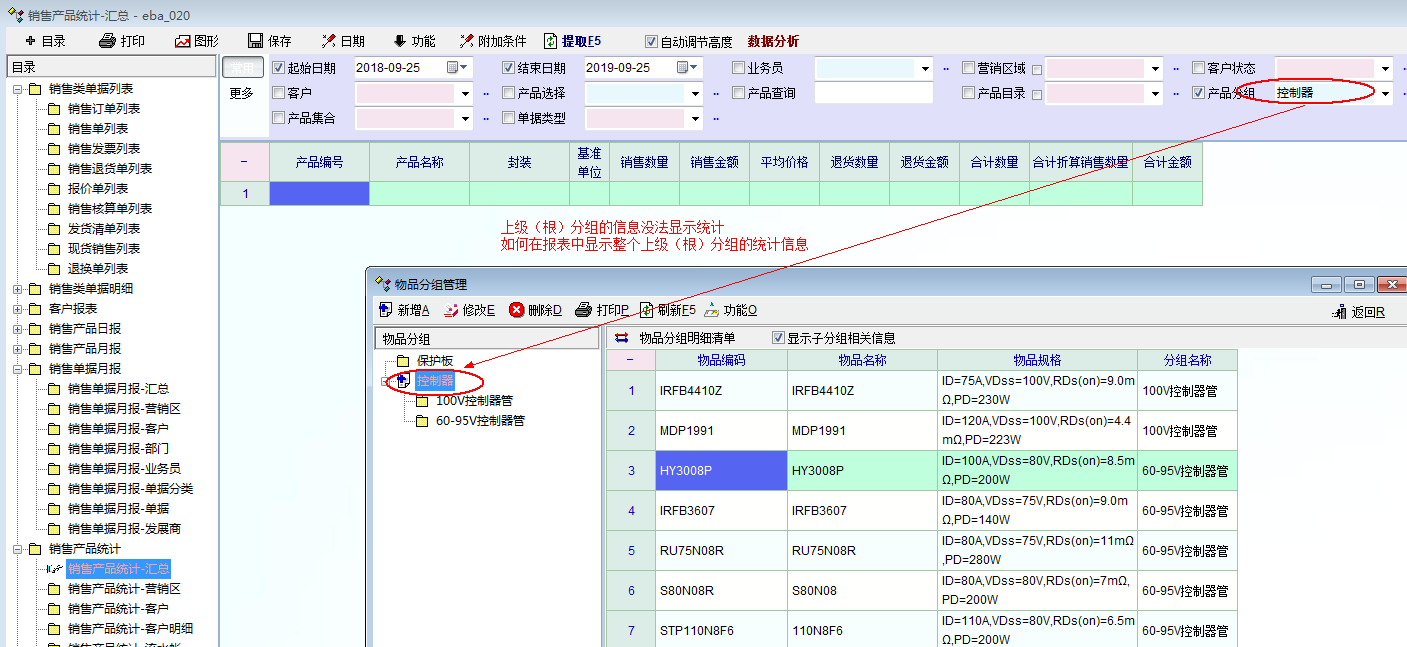
Task: Open the 产品分组 dropdown arrow
Action: tap(1385, 94)
